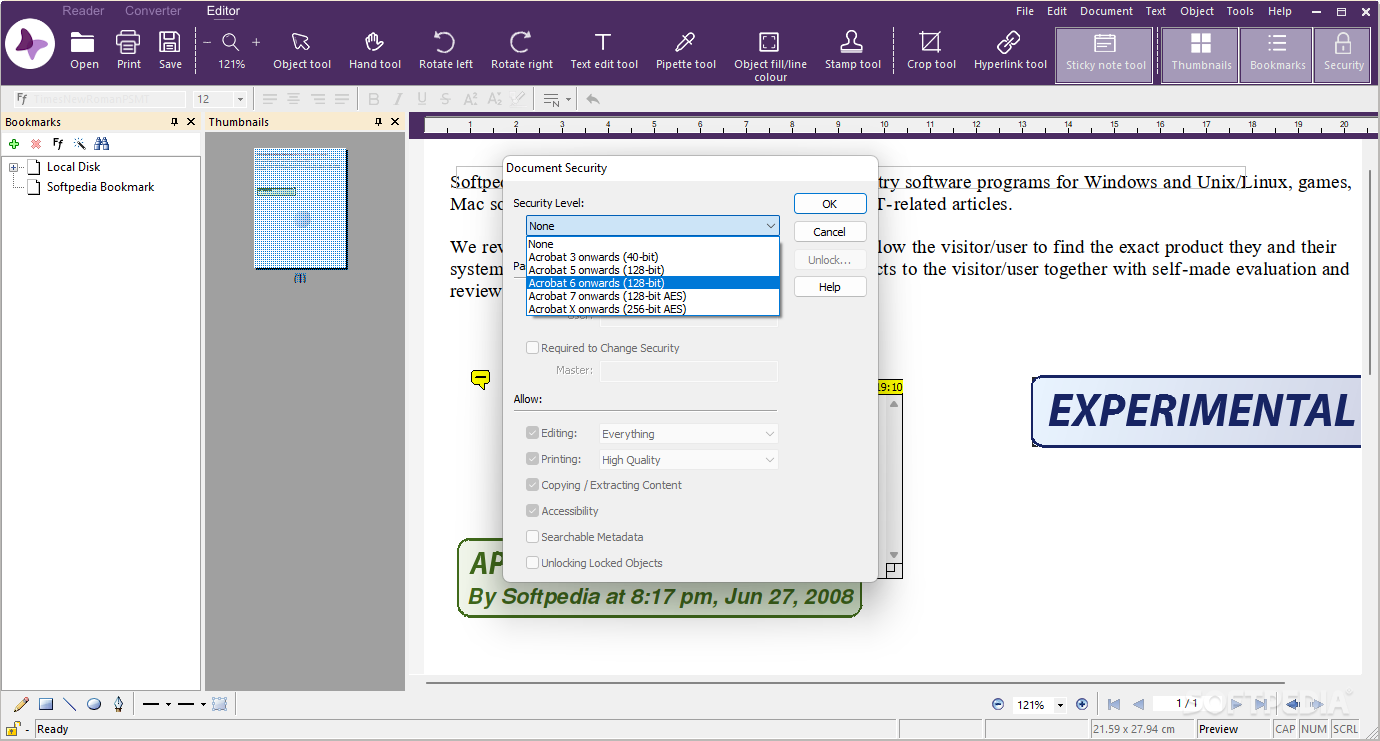Click Rotate left
The height and width of the screenshot is (741, 1380).
click(x=445, y=51)
